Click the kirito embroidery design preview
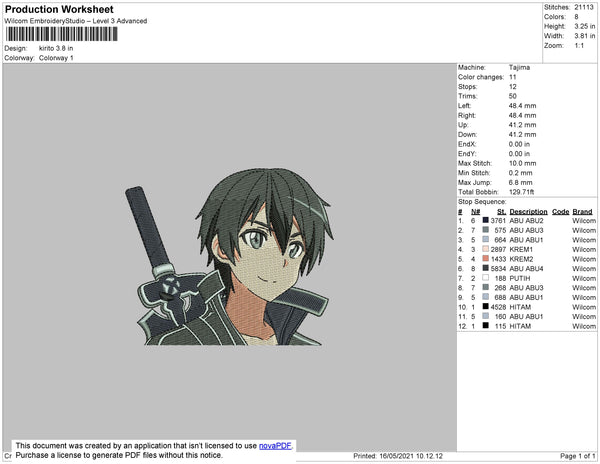The width and height of the screenshot is (600, 464). pyautogui.click(x=230, y=257)
